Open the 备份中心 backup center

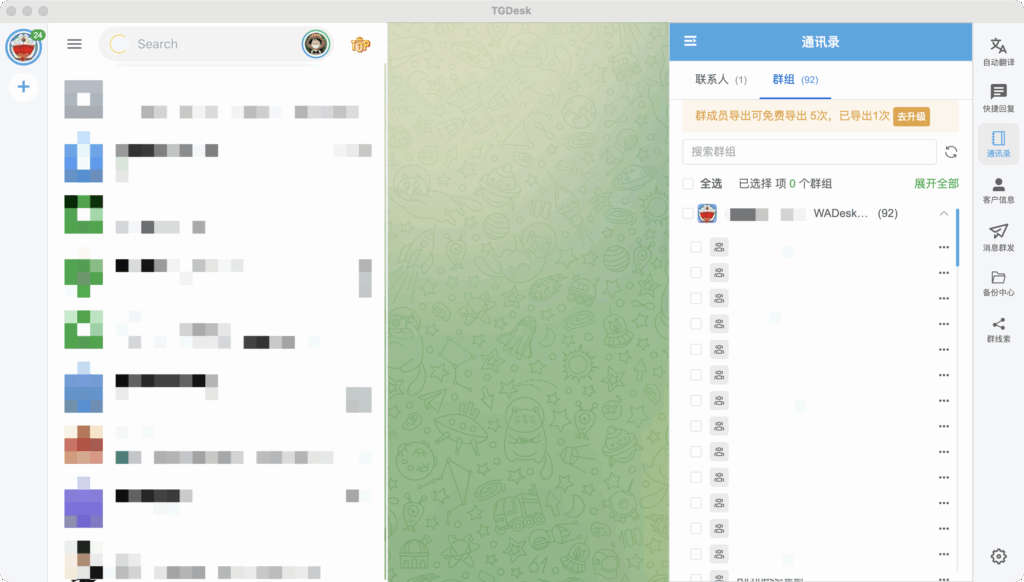coord(998,282)
